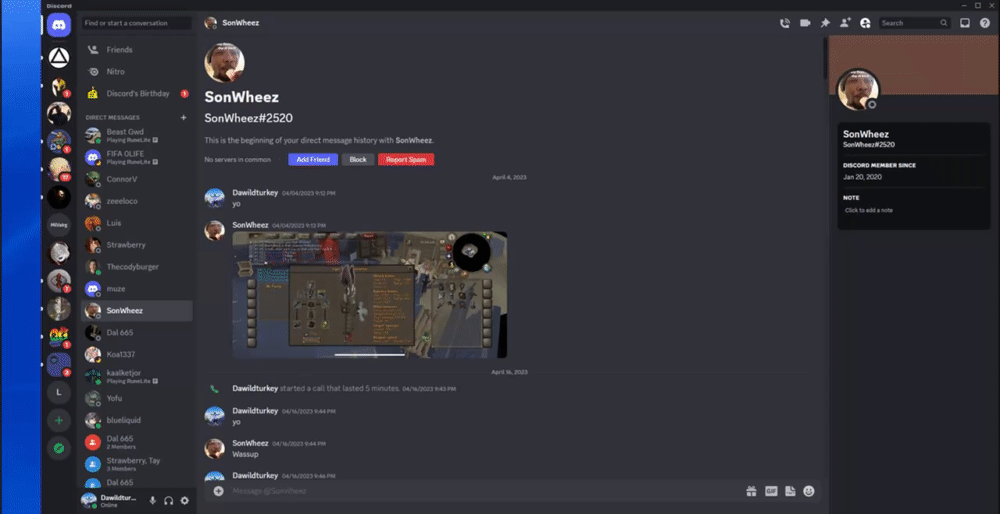Open the white triangle logo server
This screenshot has width=1000, height=514.
pyautogui.click(x=59, y=58)
